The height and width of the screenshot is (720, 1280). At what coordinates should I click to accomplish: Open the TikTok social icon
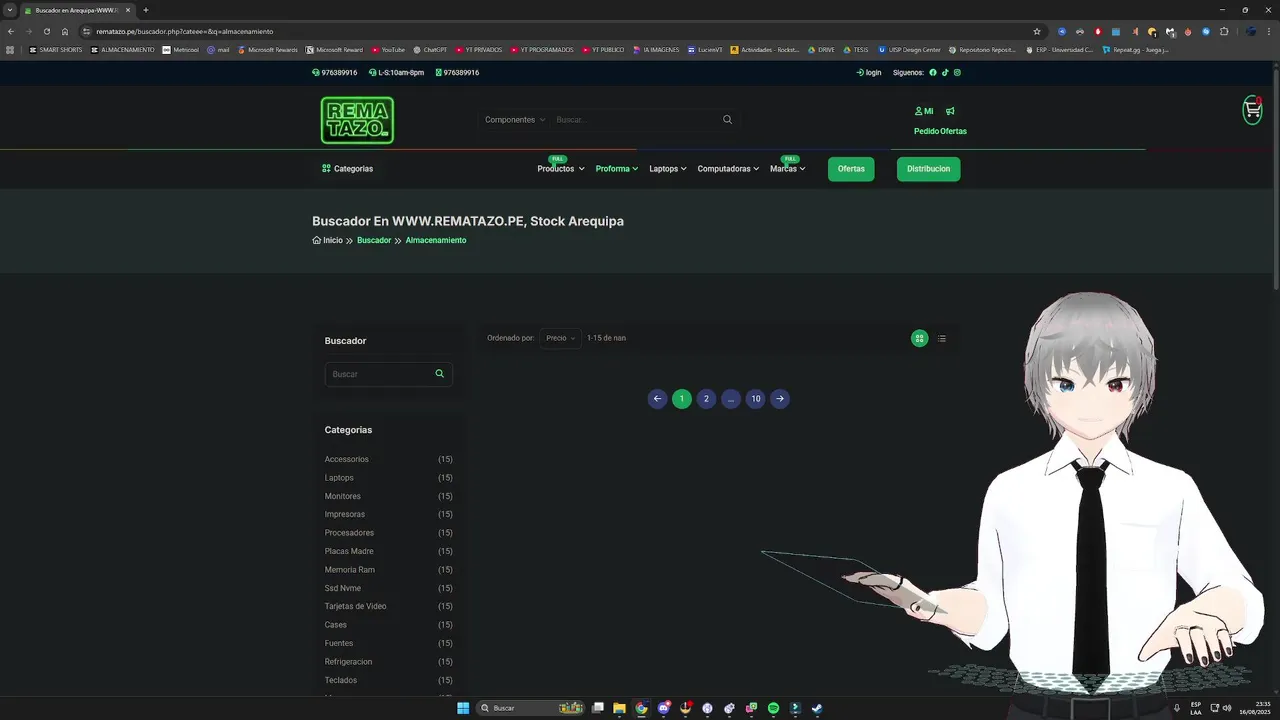[x=945, y=72]
